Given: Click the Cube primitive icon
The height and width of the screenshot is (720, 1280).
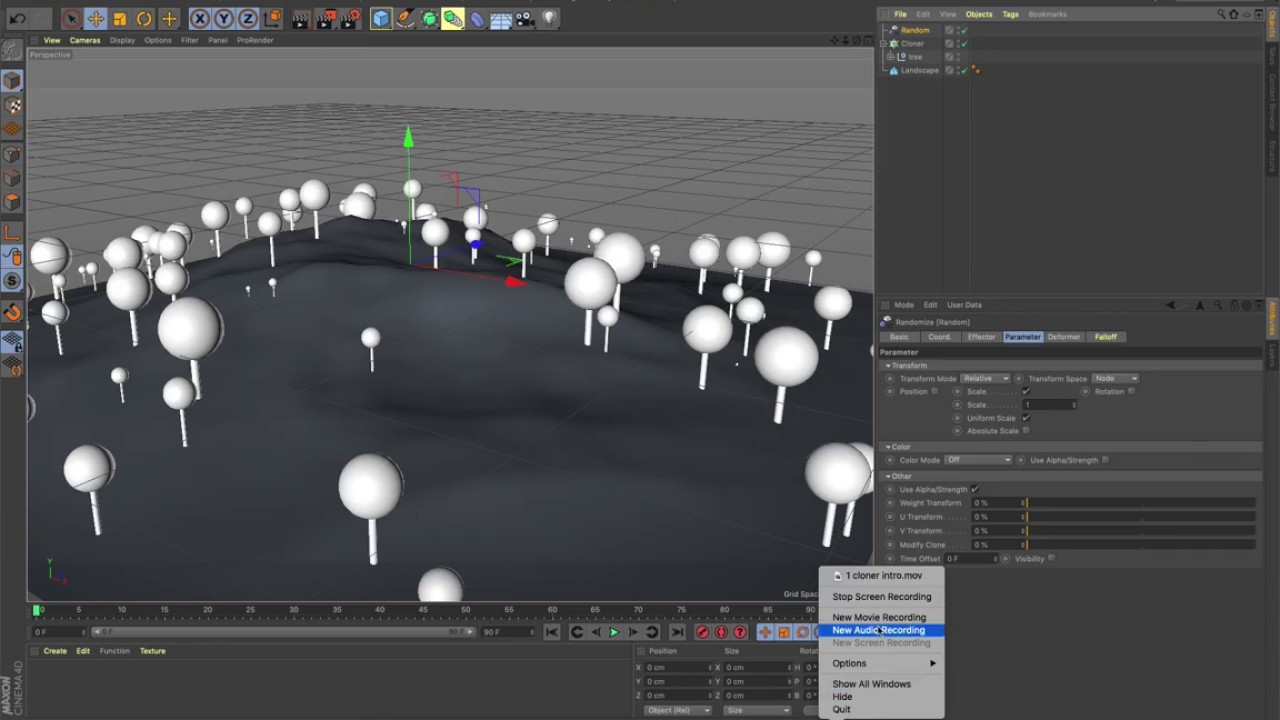Looking at the screenshot, I should point(381,18).
